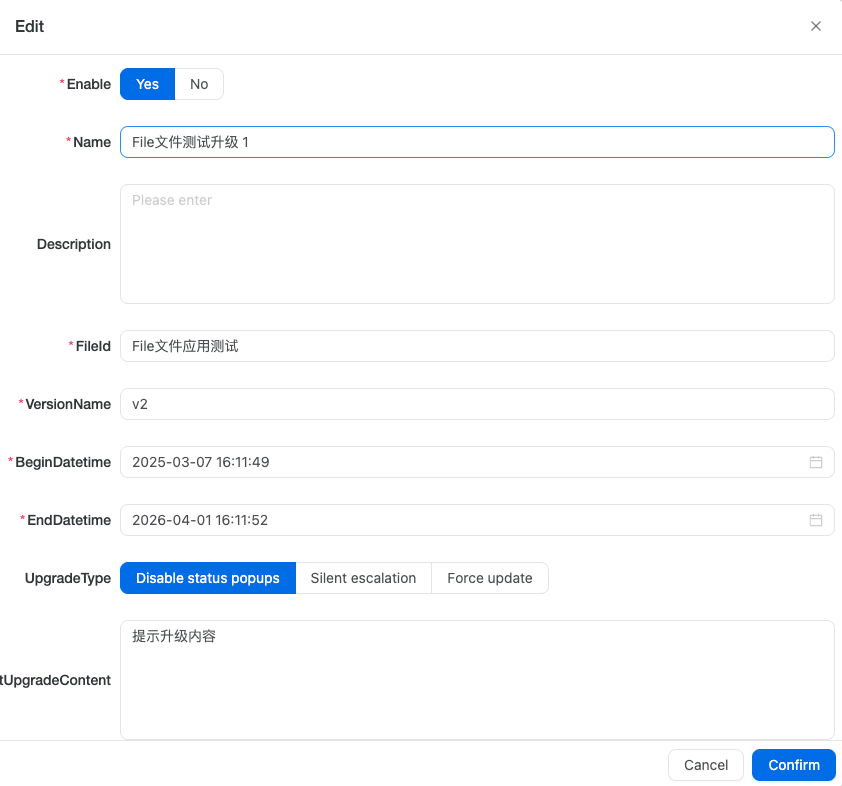Click the Name field label
842x786 pixels.
[x=92, y=142]
